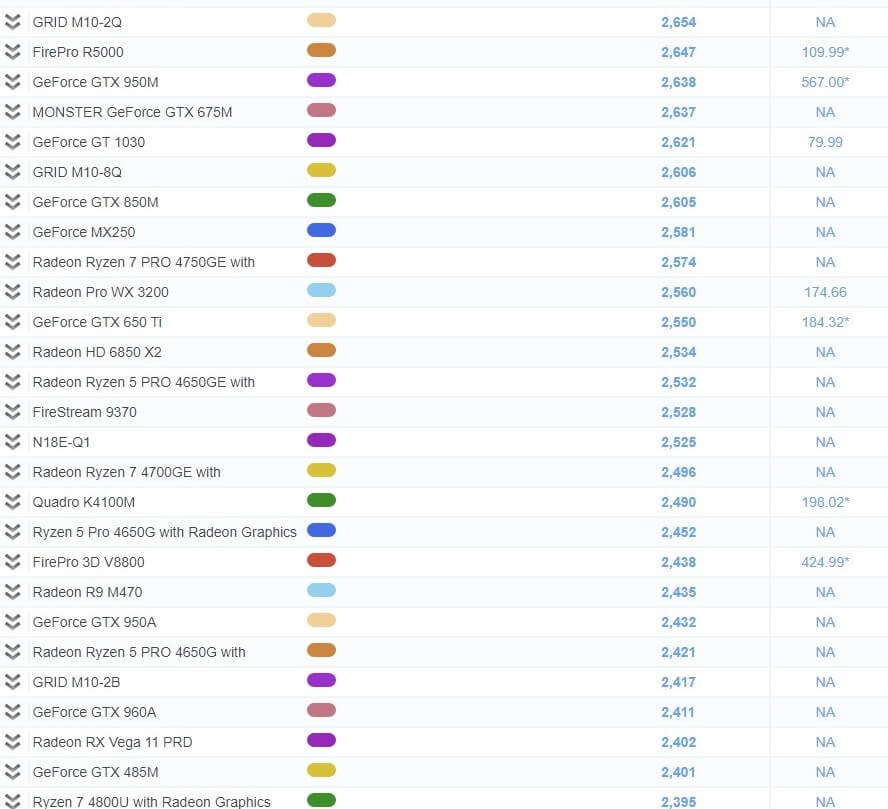Click the 2,435 score for Radeon R9 M470
The width and height of the screenshot is (888, 809).
[x=678, y=592]
